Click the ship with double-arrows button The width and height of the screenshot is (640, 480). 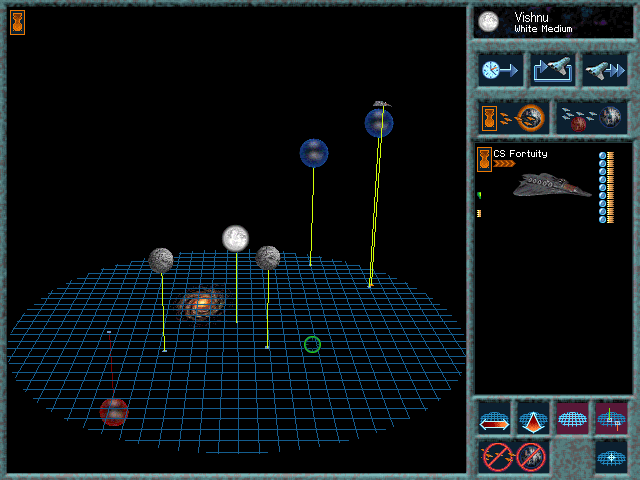coord(604,70)
